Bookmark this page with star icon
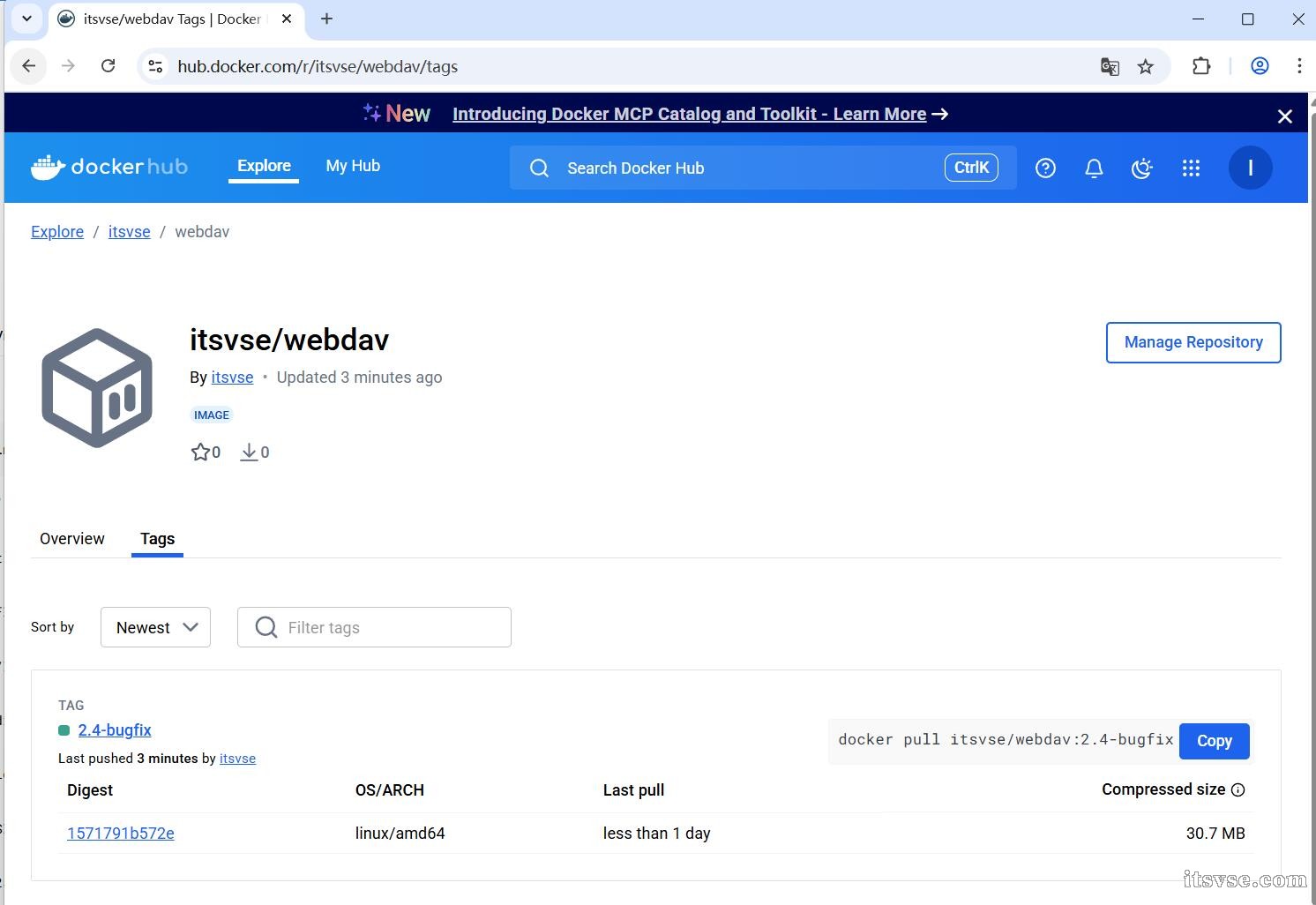The image size is (1316, 905). 1145,66
